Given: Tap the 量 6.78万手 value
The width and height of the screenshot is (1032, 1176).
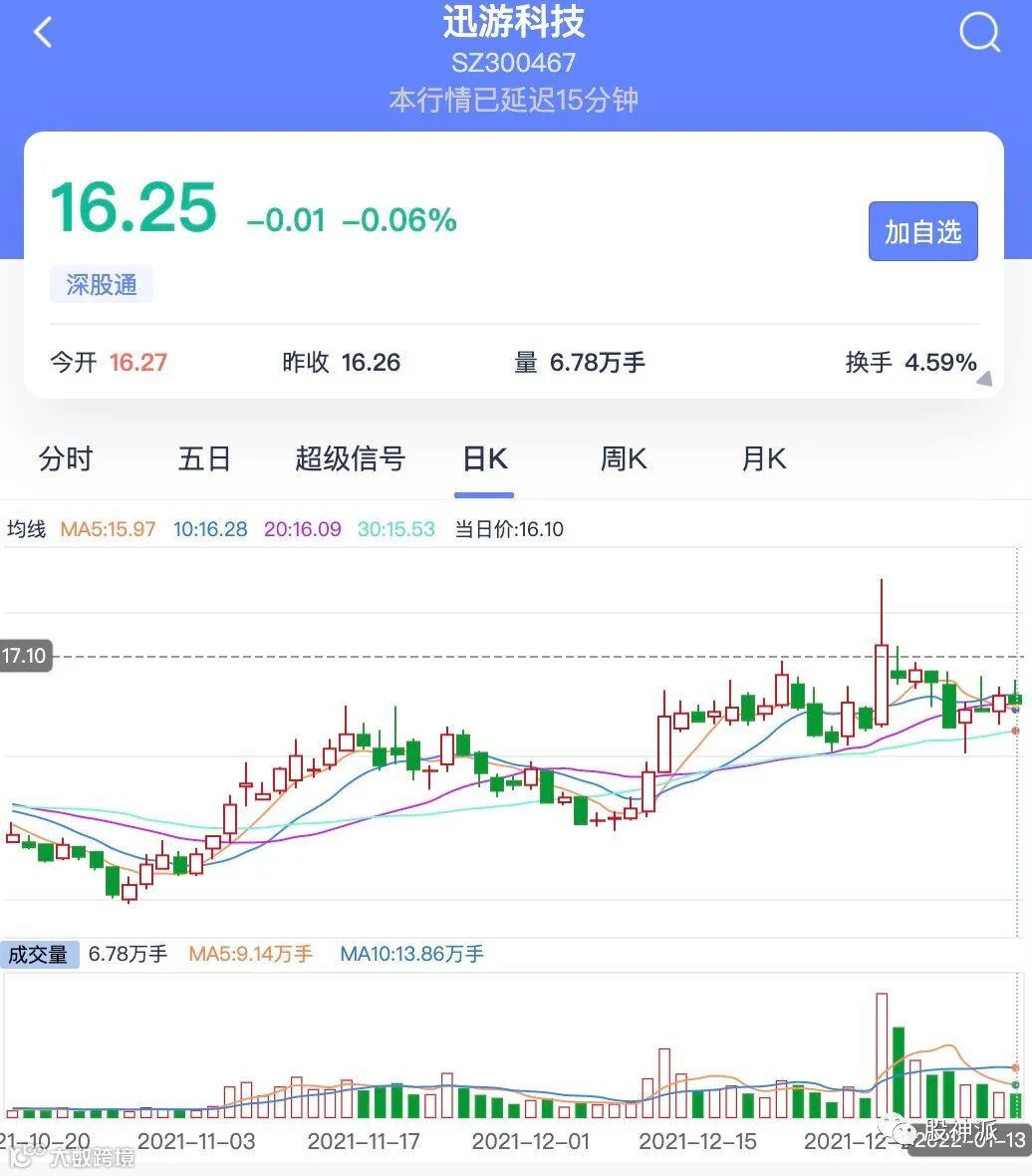Looking at the screenshot, I should (x=580, y=362).
